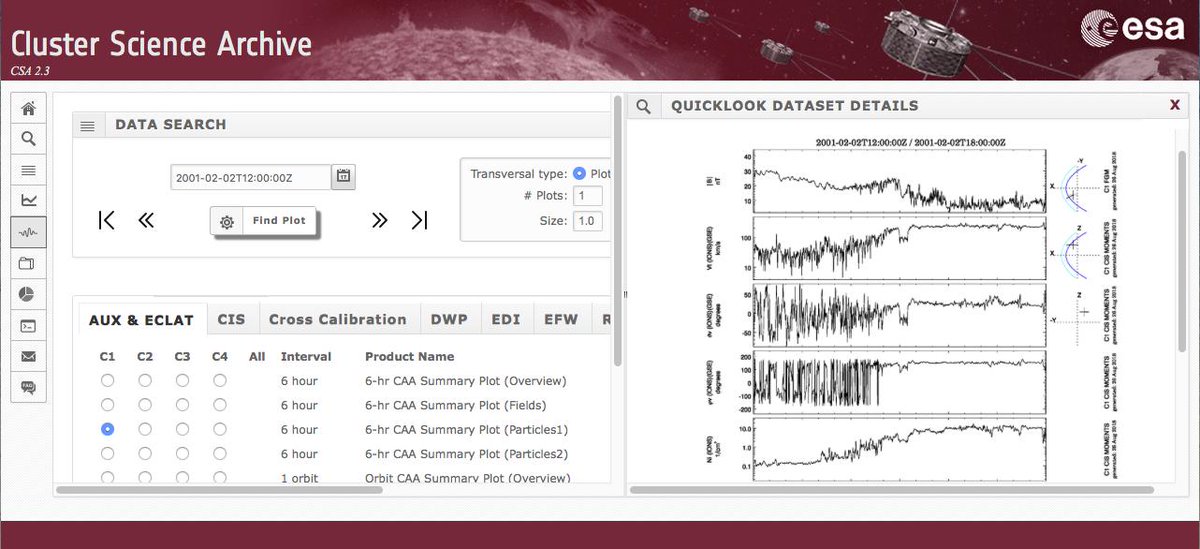Click the # Plots input field
Image resolution: width=1200 pixels, height=549 pixels.
point(587,196)
